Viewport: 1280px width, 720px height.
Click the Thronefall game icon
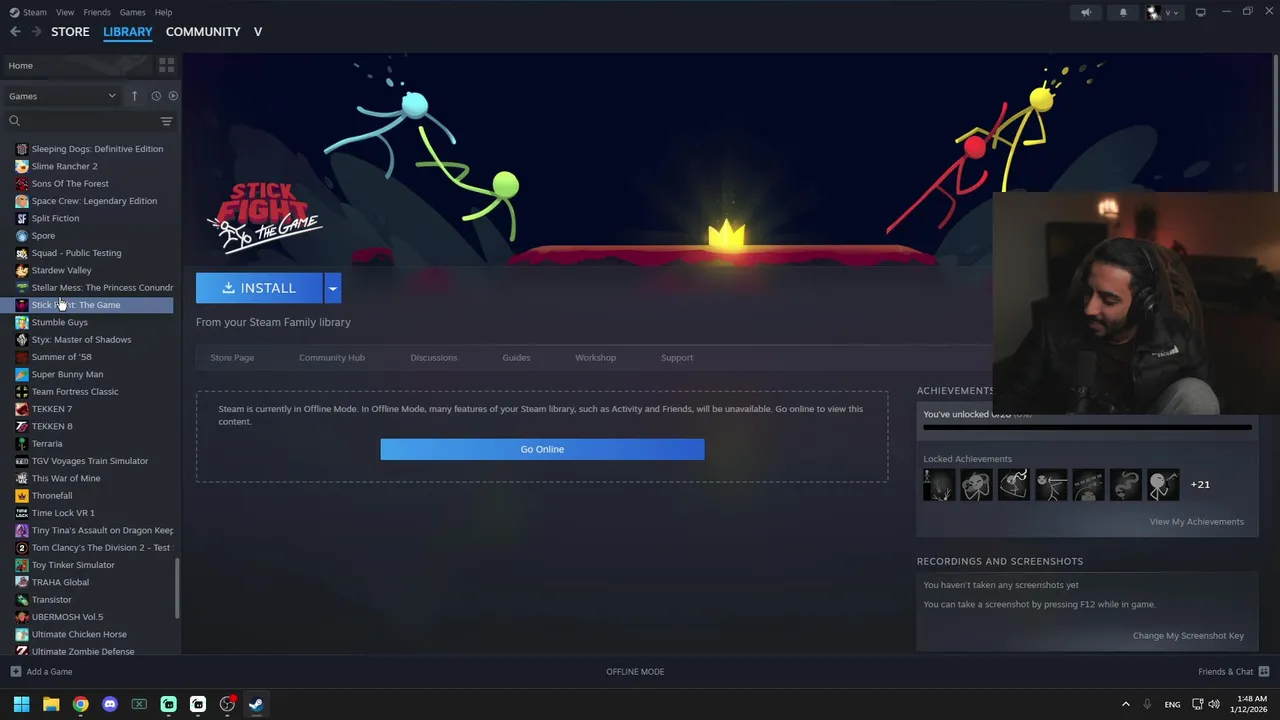click(x=22, y=495)
